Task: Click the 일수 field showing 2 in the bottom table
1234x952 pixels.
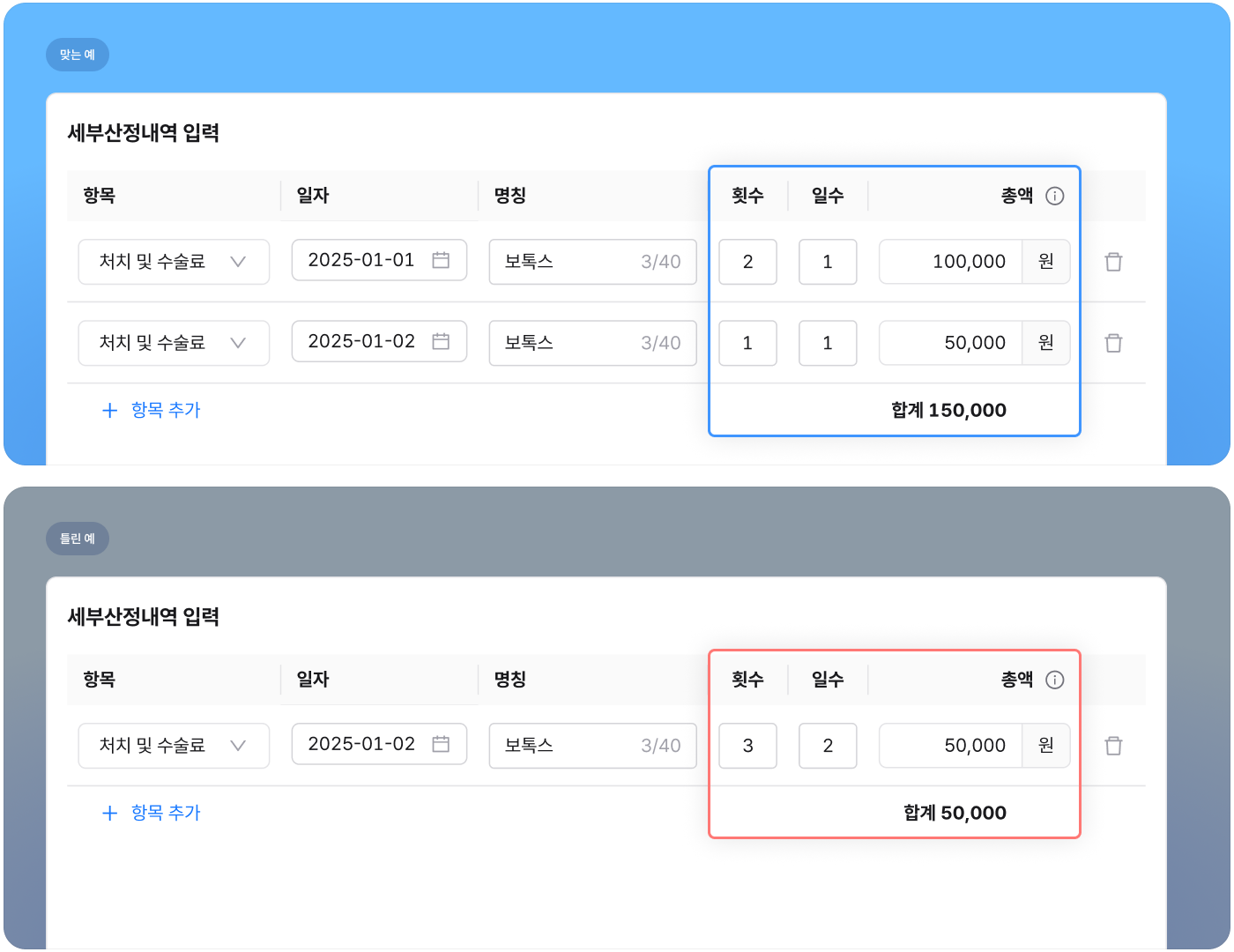Action: (828, 746)
